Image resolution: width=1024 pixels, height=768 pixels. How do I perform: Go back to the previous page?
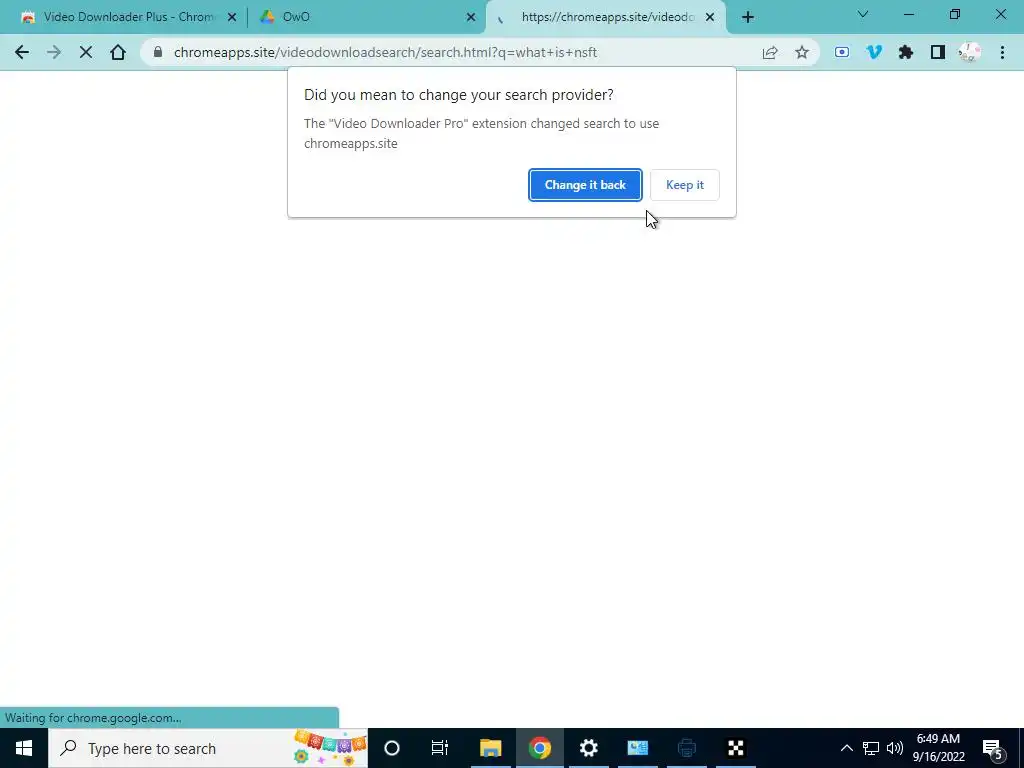[22, 52]
